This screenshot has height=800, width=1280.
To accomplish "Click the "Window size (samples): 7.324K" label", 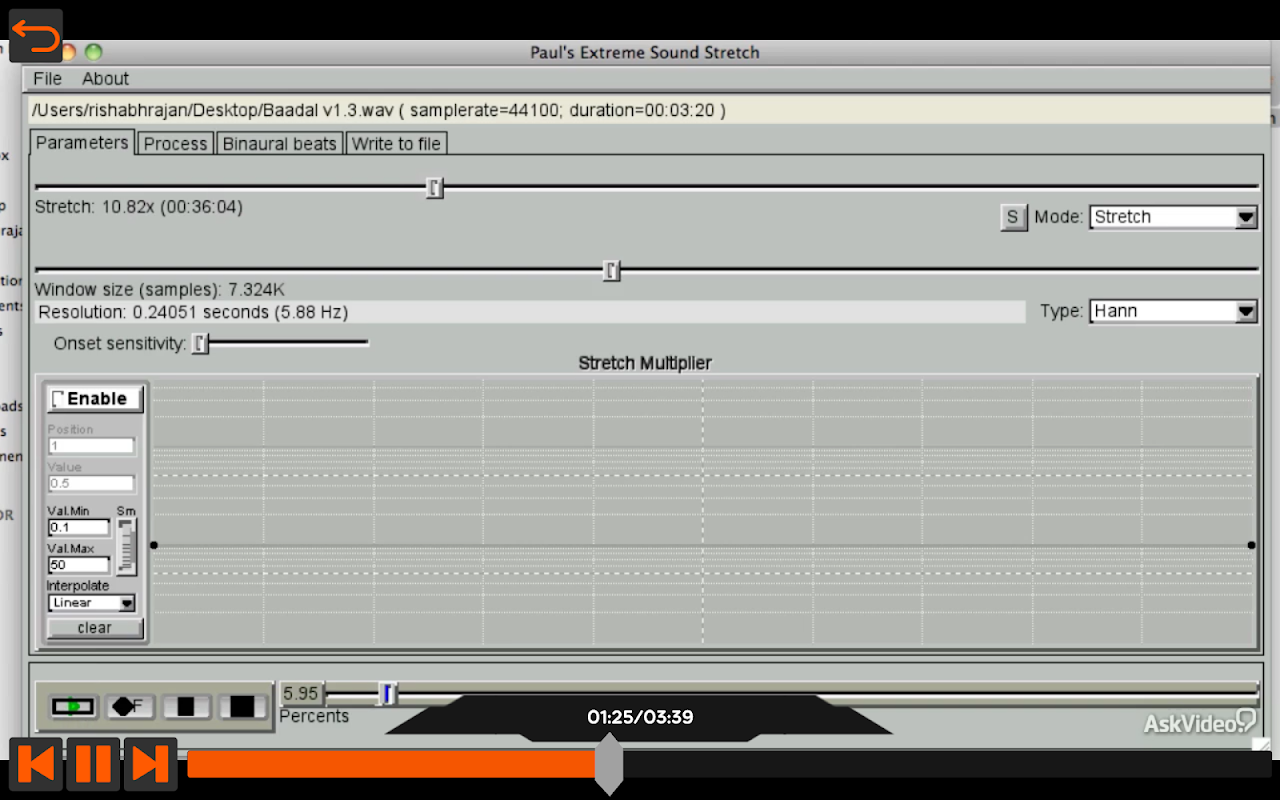I will tap(160, 290).
